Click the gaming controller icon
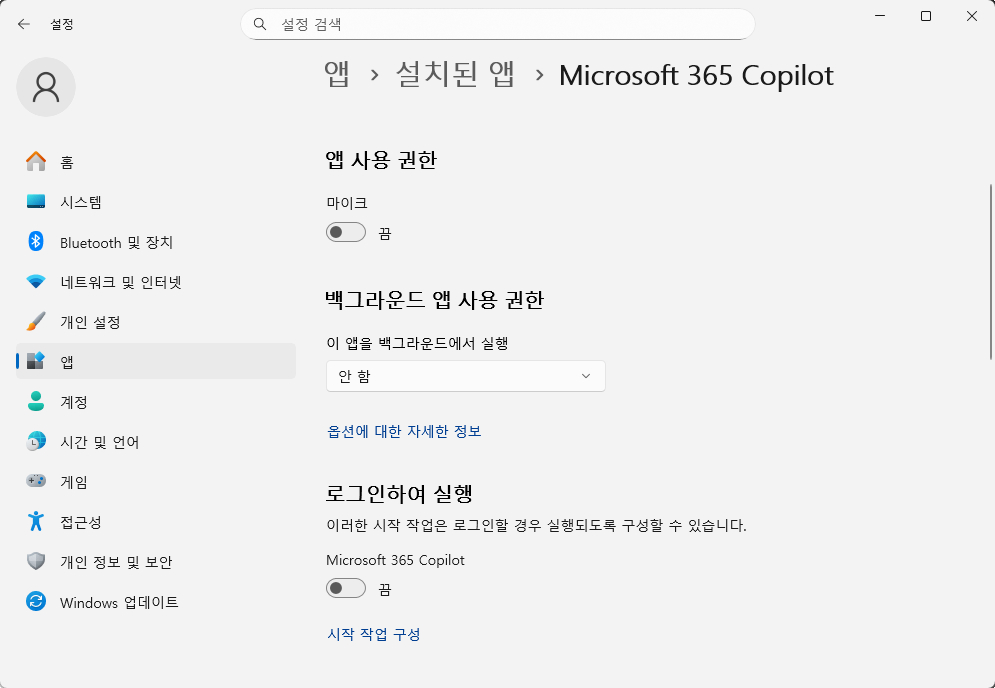This screenshot has width=995, height=688. pos(36,481)
